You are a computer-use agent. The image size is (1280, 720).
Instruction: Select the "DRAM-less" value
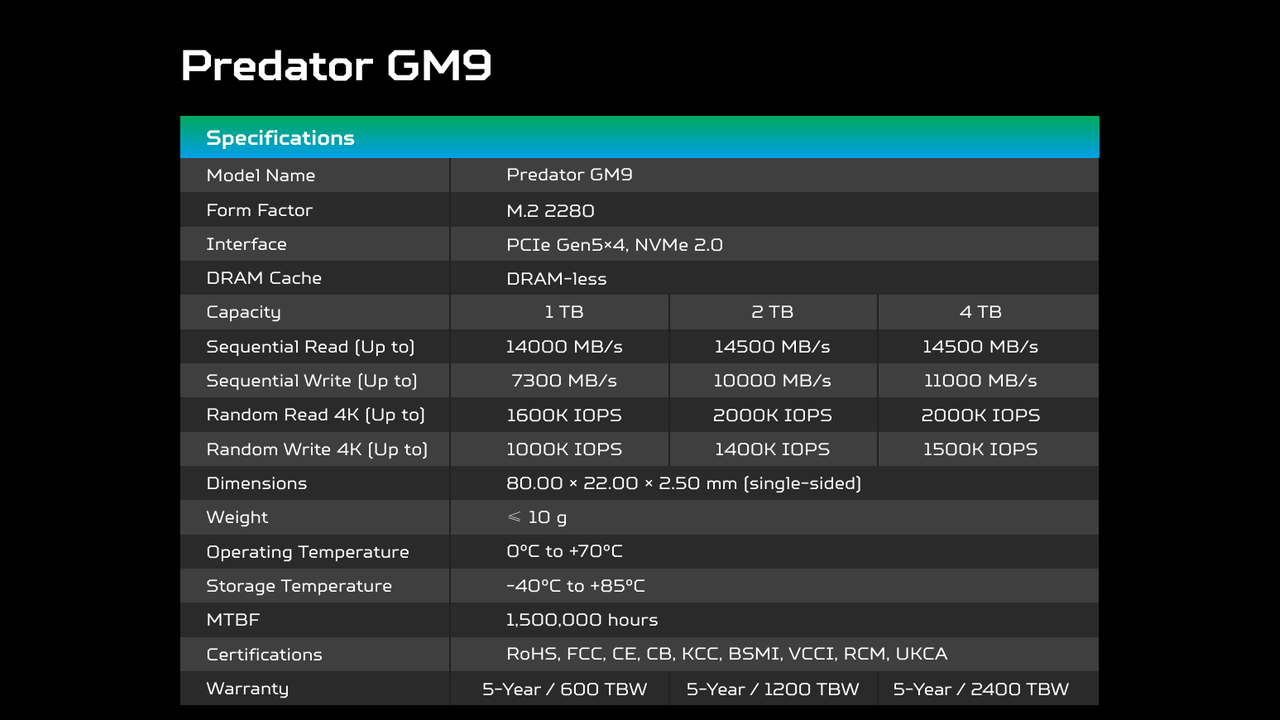556,278
